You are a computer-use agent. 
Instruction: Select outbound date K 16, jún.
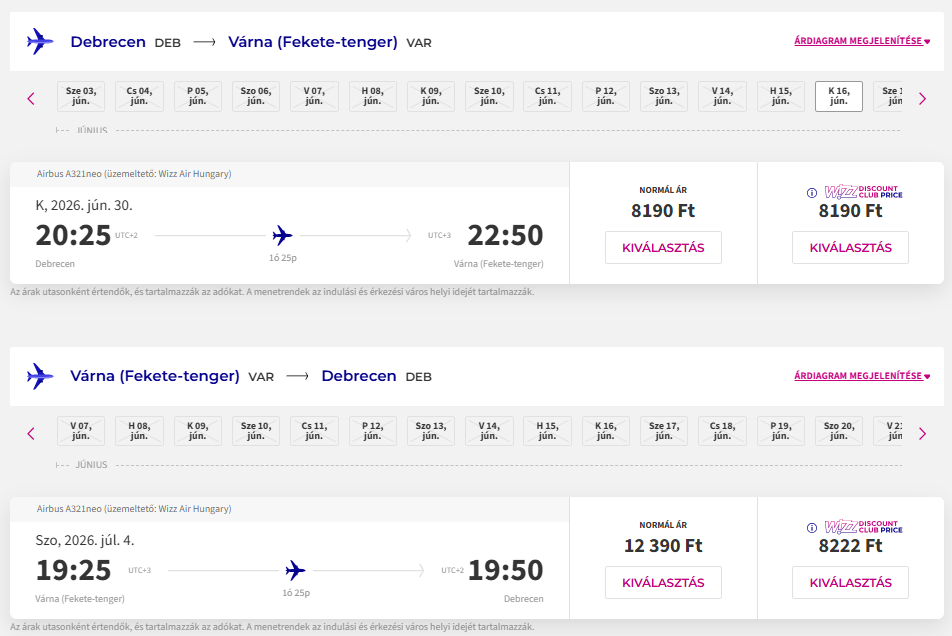838,96
